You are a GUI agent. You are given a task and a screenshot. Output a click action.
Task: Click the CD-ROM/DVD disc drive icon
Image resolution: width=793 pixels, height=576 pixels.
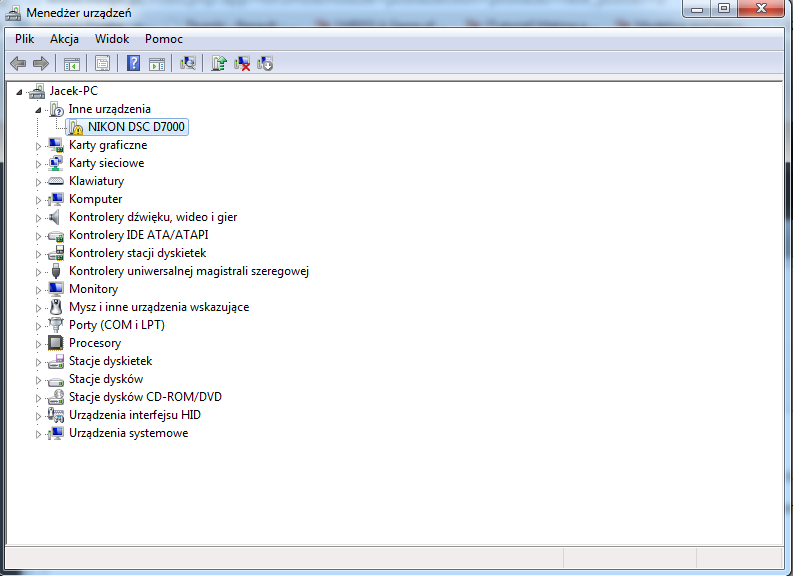56,397
